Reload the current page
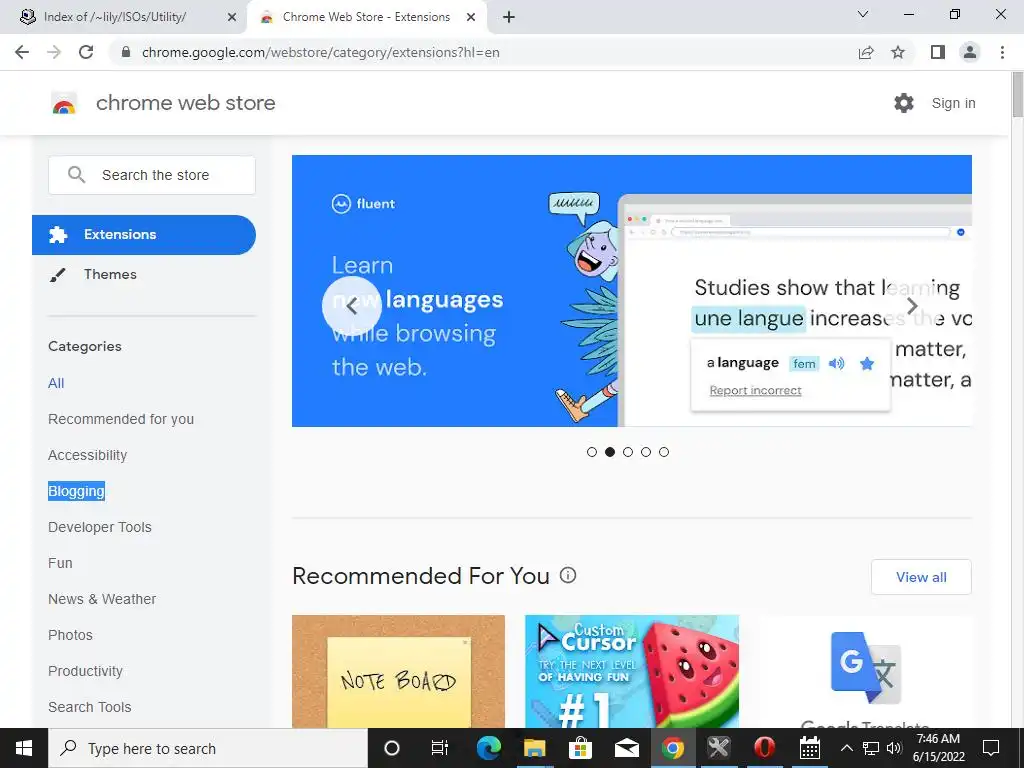Screen dimensions: 1024x768 coord(86,52)
